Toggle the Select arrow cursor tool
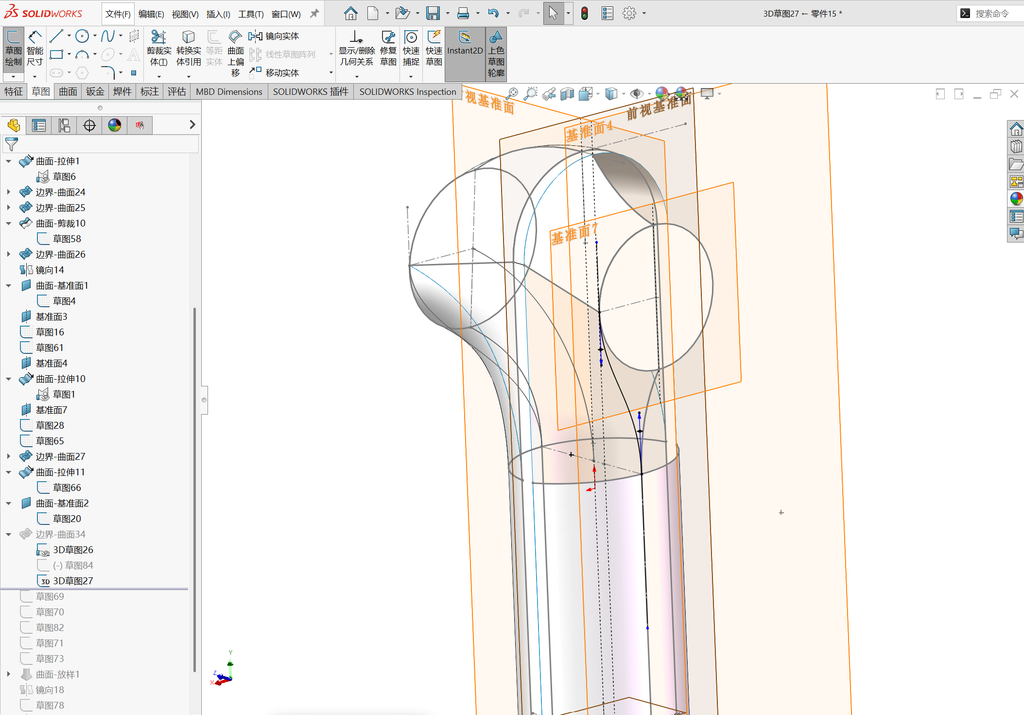The width and height of the screenshot is (1024, 715). (553, 13)
